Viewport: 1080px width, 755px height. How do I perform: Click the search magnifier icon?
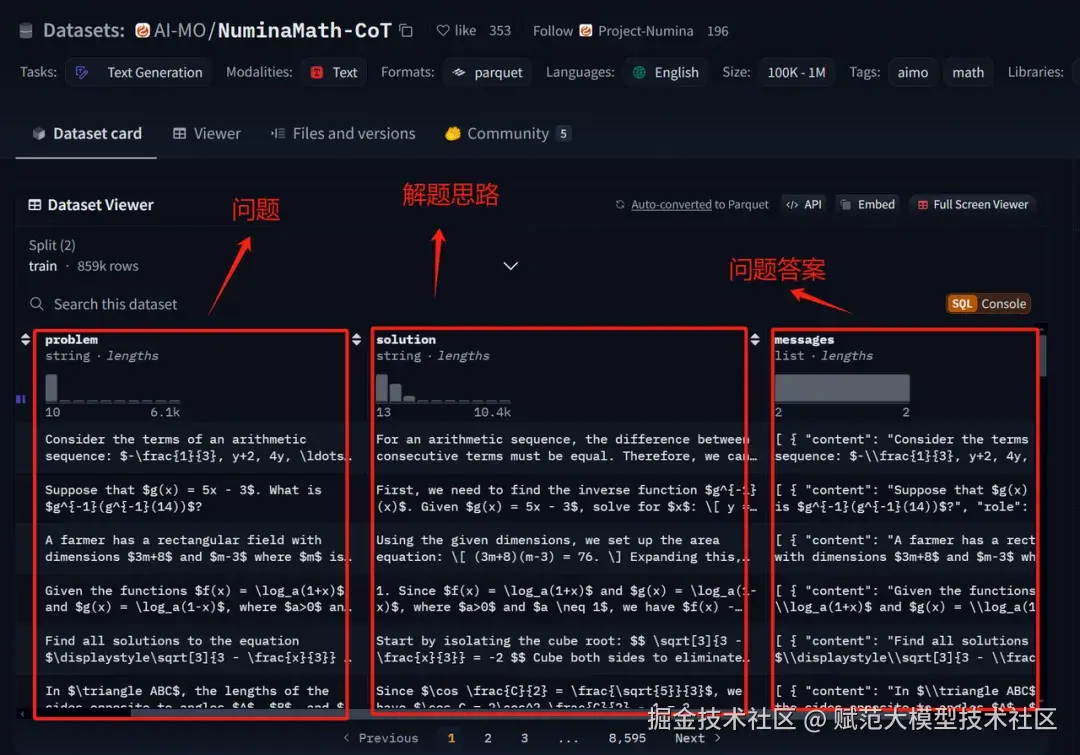pyautogui.click(x=37, y=304)
